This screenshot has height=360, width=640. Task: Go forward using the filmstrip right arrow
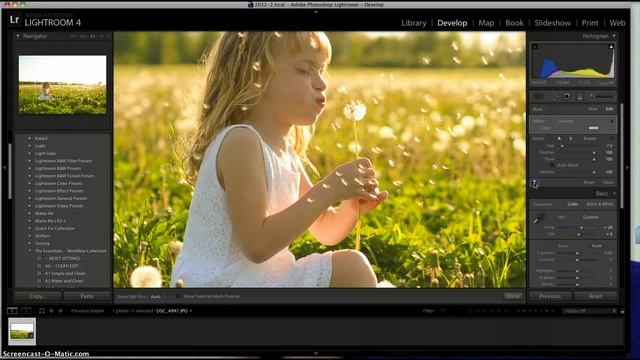(x=60, y=311)
